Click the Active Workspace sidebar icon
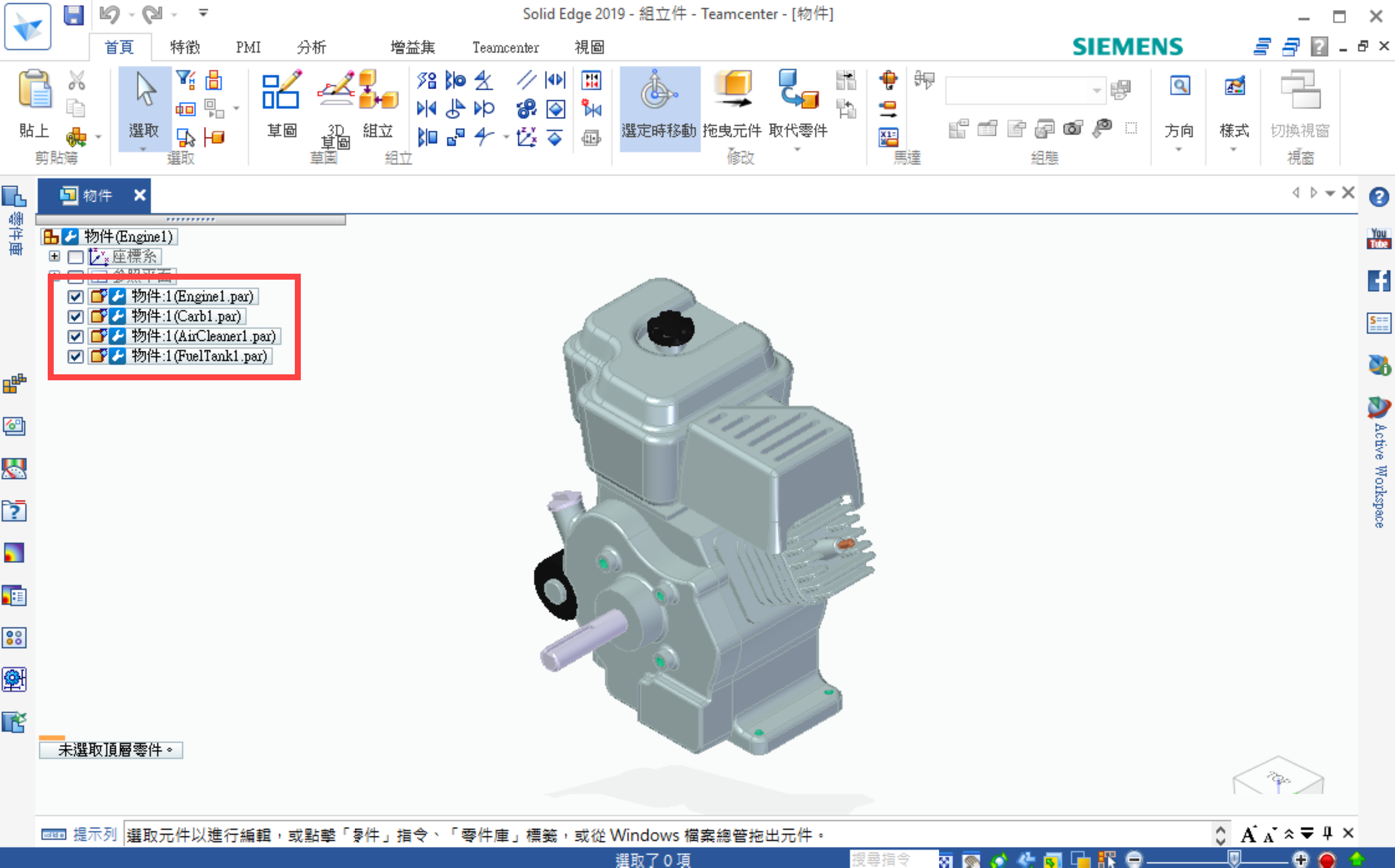 [x=1378, y=408]
